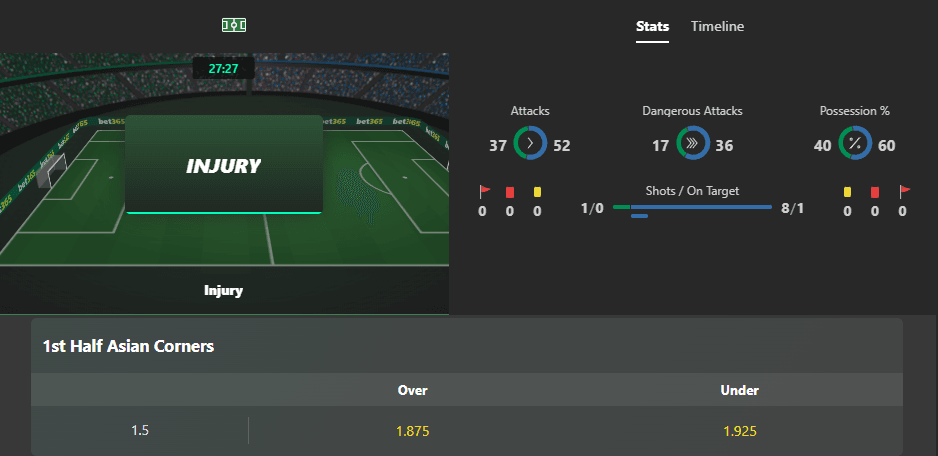Screen dimensions: 938x456
Task: Click the Injury caption below pitch
Action: point(223,291)
